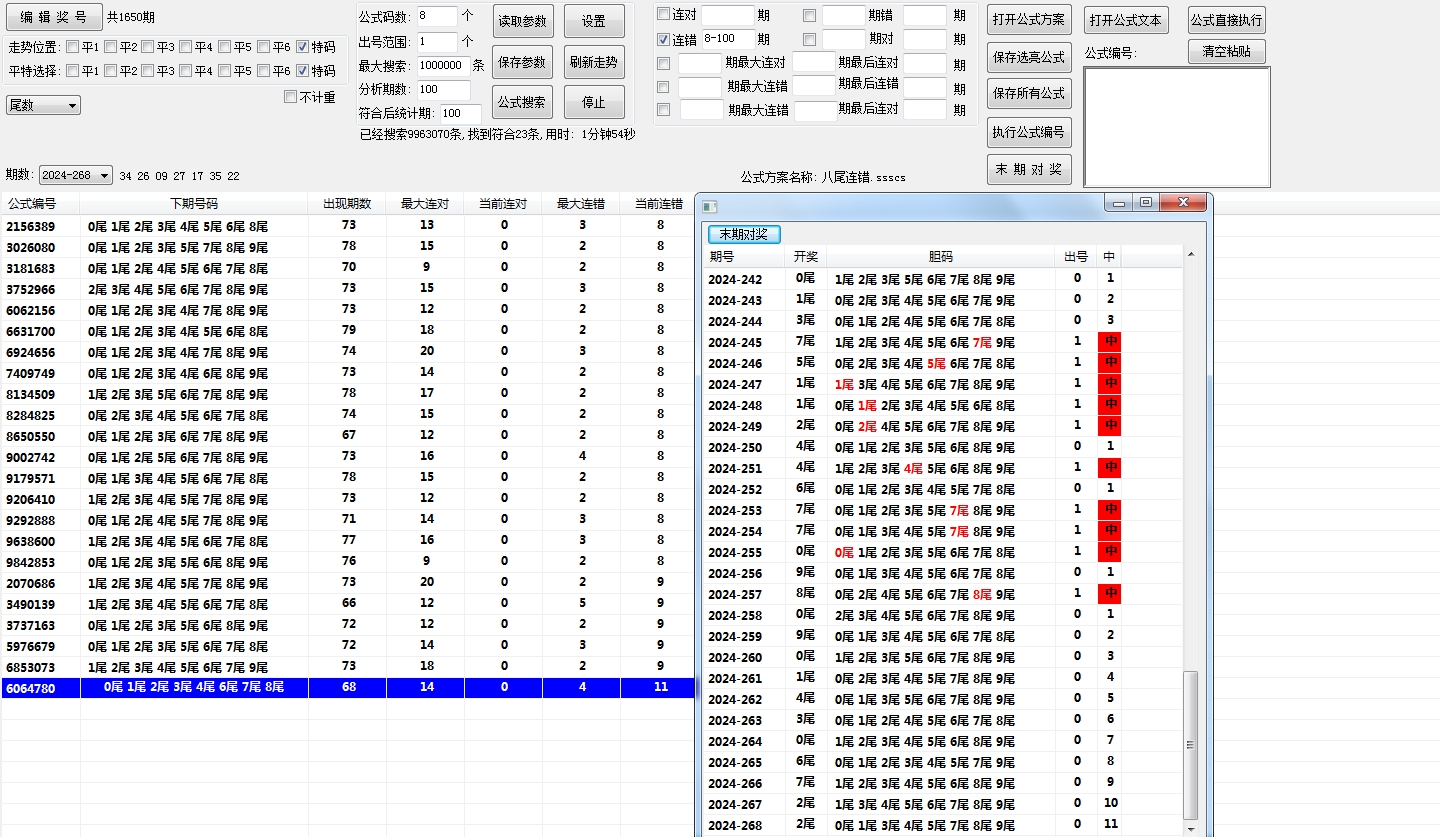Enable the 不计重 checkbox
This screenshot has width=1440, height=837.
point(291,97)
